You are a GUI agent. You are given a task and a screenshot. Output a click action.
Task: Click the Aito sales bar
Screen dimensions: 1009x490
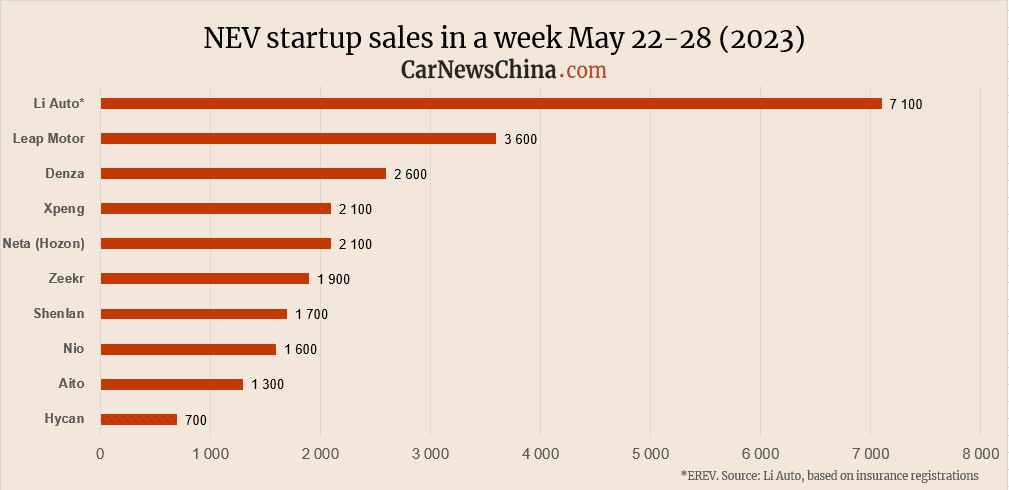pos(172,384)
